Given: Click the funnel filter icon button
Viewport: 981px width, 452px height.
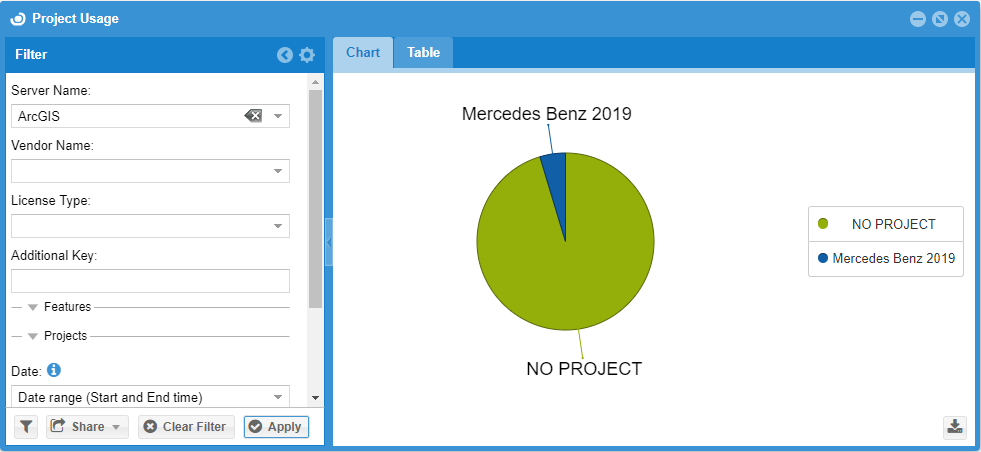Looking at the screenshot, I should point(27,427).
